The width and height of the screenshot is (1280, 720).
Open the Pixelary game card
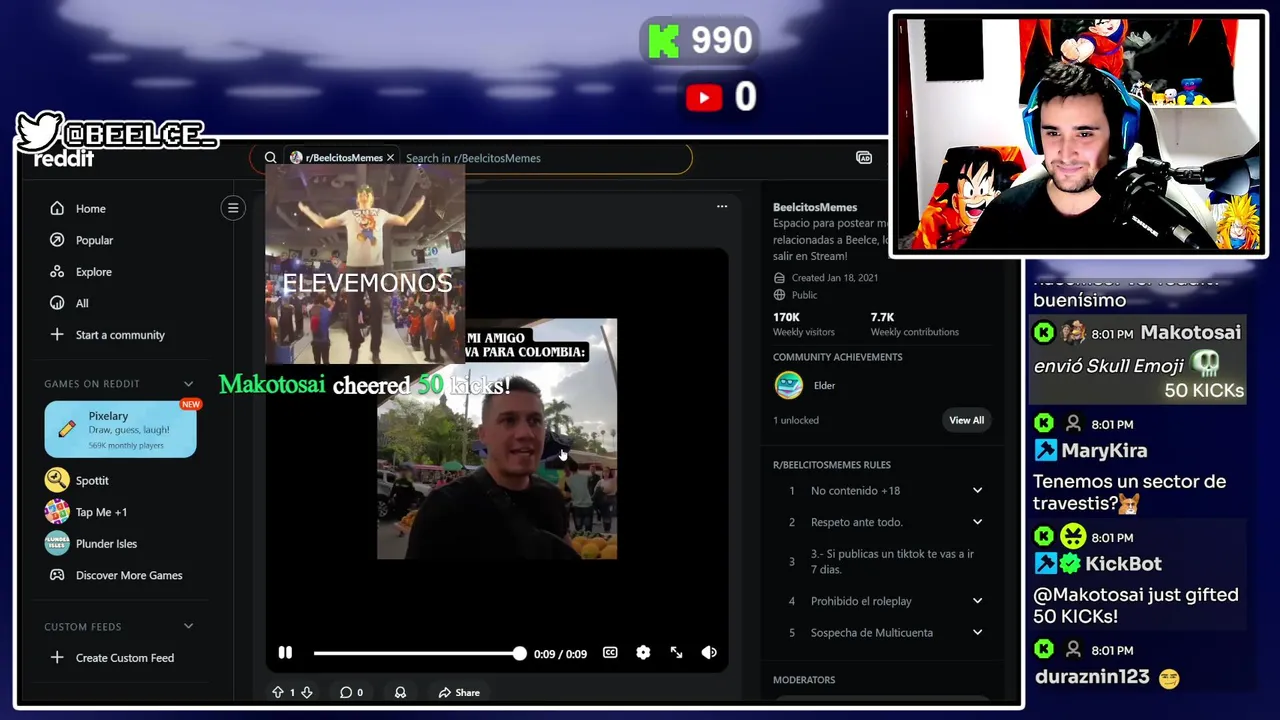(x=120, y=429)
